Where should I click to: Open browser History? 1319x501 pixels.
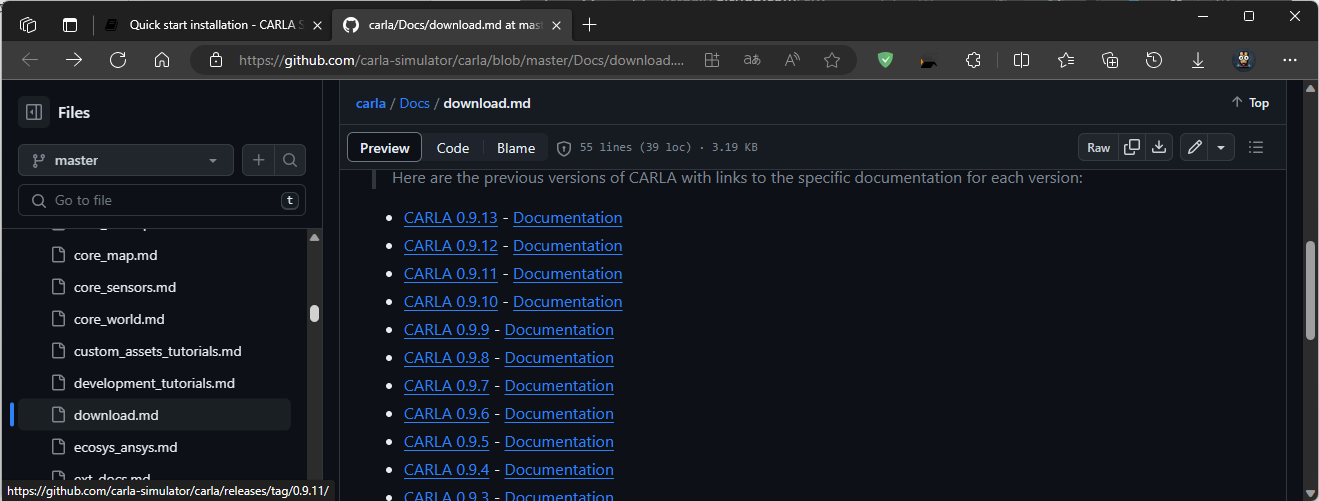pos(1154,60)
